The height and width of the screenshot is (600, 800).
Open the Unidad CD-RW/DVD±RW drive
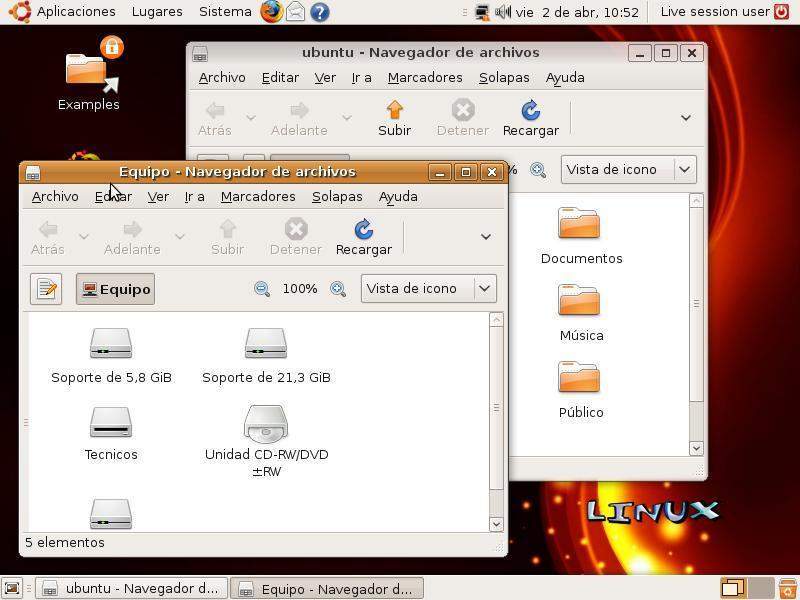click(266, 424)
